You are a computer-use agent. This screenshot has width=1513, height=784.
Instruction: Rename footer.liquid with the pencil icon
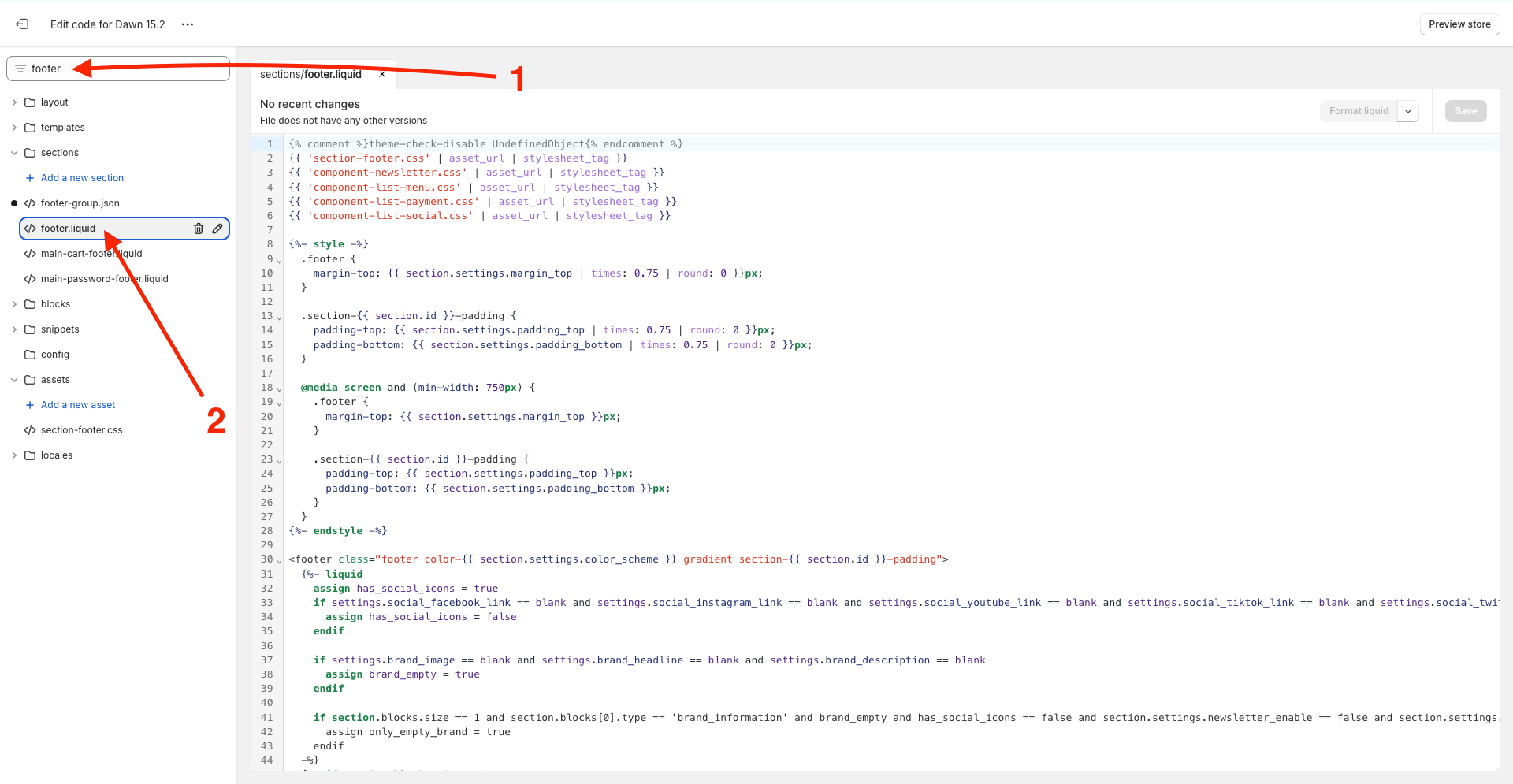[217, 229]
